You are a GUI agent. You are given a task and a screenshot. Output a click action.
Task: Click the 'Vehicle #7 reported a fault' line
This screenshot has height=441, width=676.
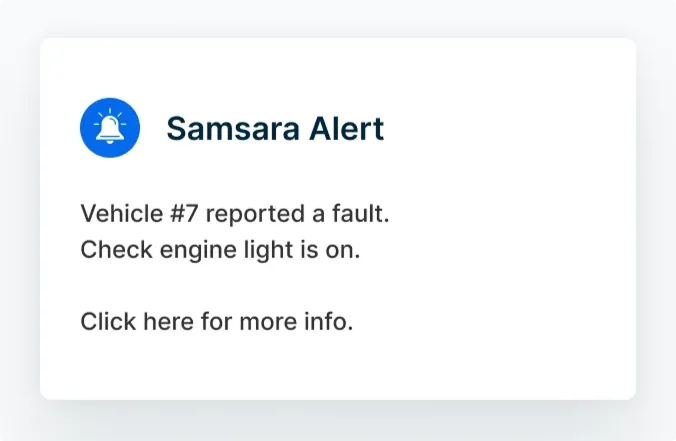pyautogui.click(x=235, y=213)
